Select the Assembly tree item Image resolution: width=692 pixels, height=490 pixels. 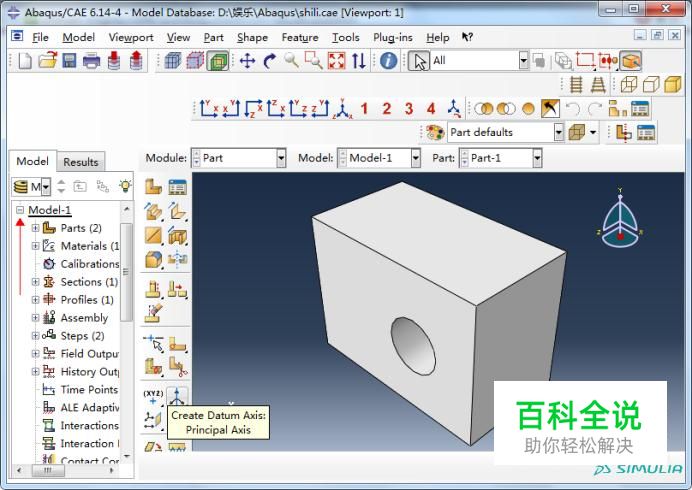(84, 318)
